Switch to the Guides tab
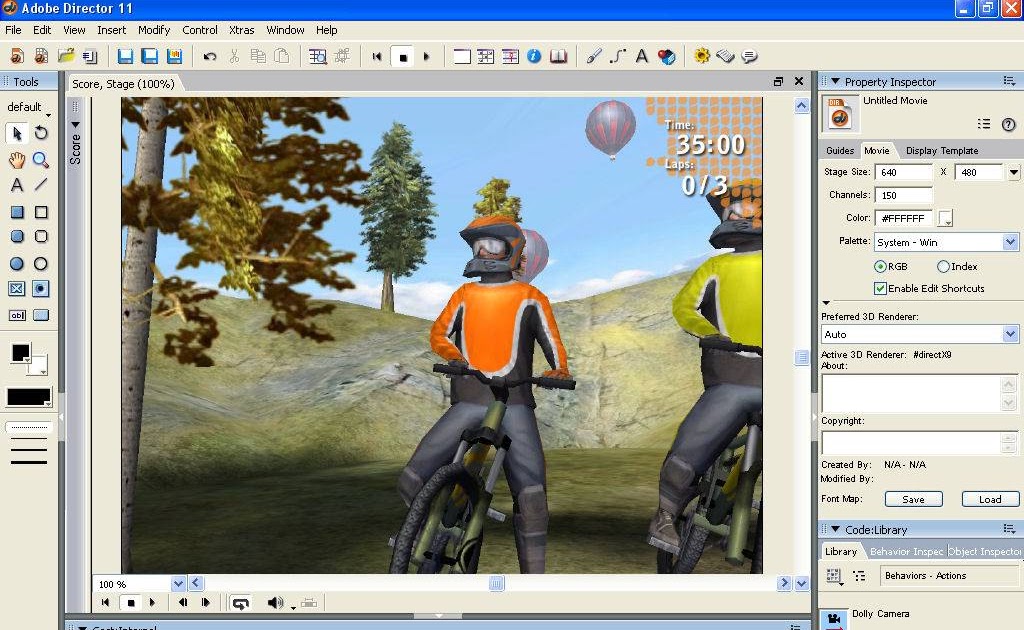Viewport: 1024px width, 630px height. click(840, 151)
